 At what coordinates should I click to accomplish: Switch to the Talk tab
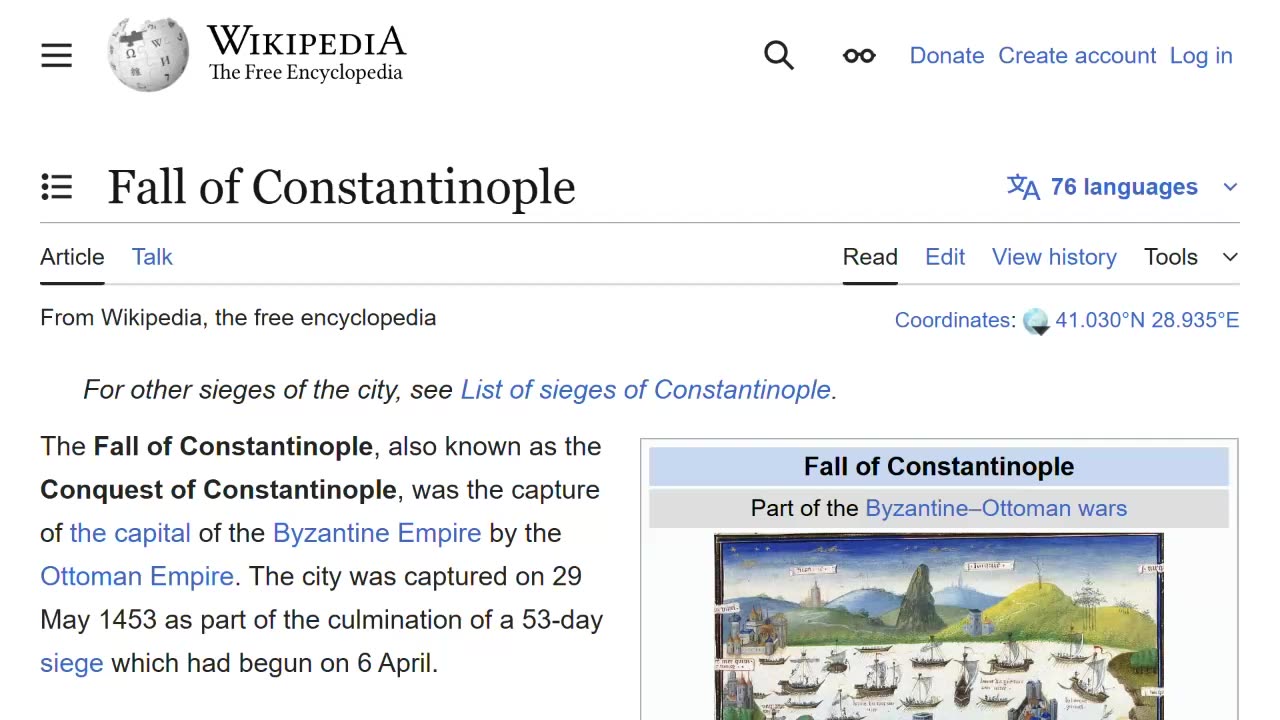click(x=152, y=257)
